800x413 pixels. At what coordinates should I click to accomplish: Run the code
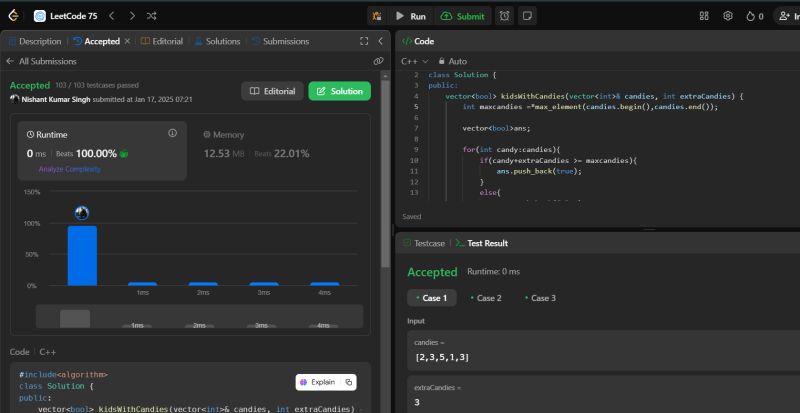click(x=411, y=16)
